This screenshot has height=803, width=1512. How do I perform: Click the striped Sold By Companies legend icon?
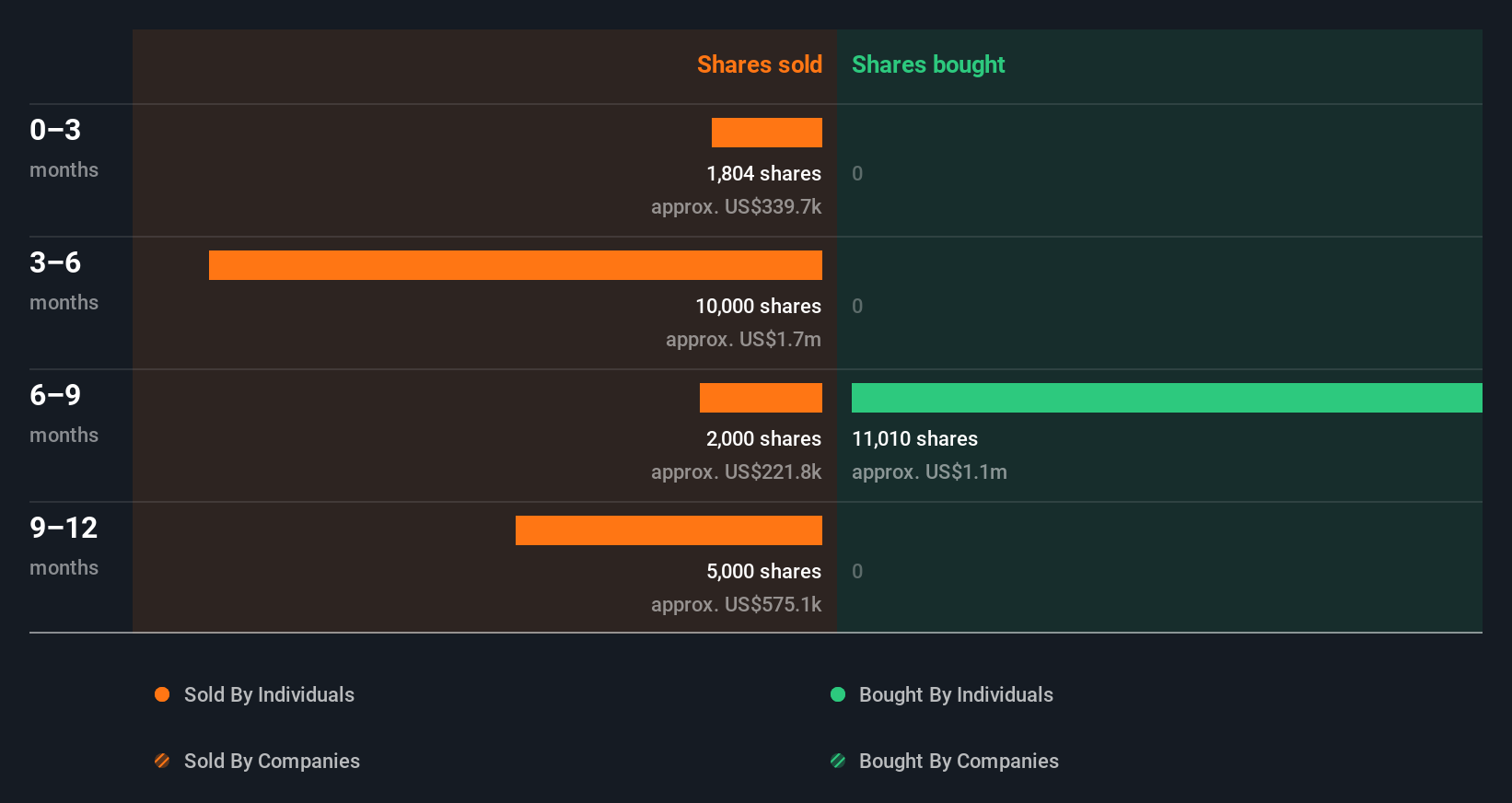click(x=162, y=761)
